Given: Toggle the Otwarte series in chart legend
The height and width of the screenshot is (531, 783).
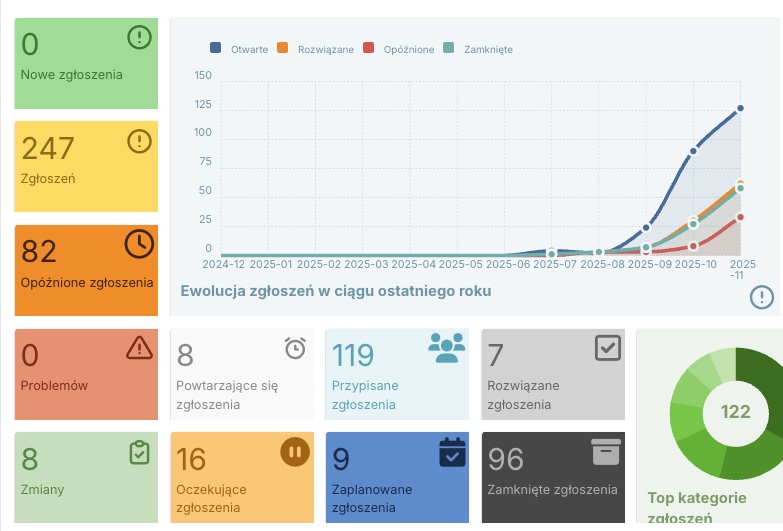Looking at the screenshot, I should pyautogui.click(x=240, y=49).
